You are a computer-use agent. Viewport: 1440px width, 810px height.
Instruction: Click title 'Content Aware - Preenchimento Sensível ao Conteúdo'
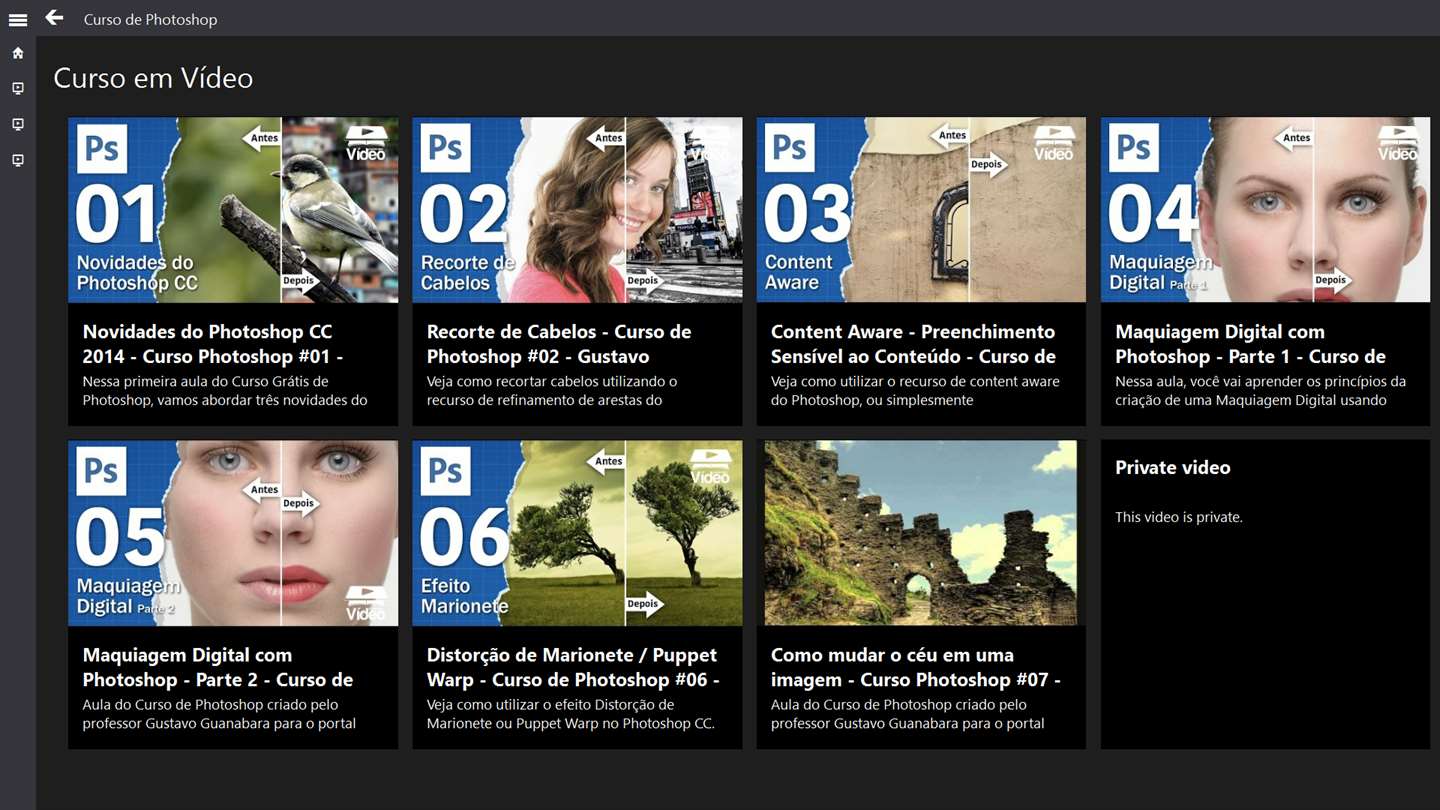914,344
